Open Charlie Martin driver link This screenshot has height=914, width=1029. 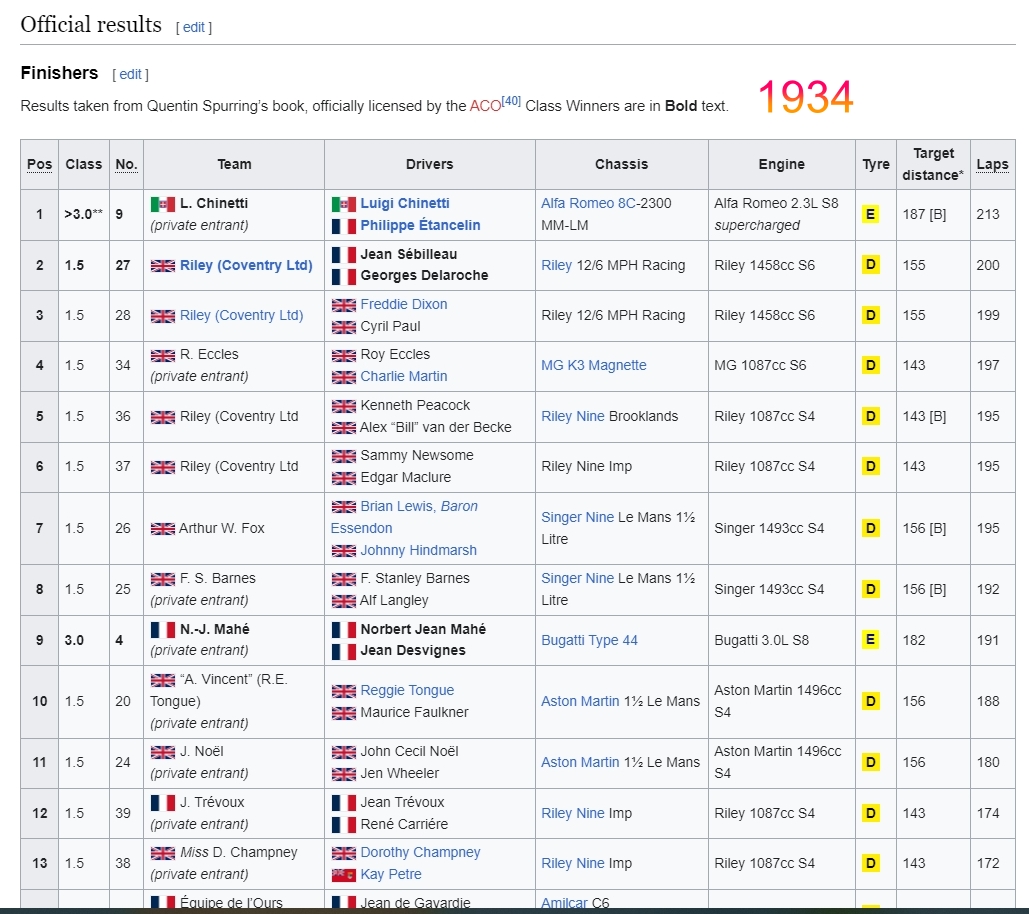[404, 376]
